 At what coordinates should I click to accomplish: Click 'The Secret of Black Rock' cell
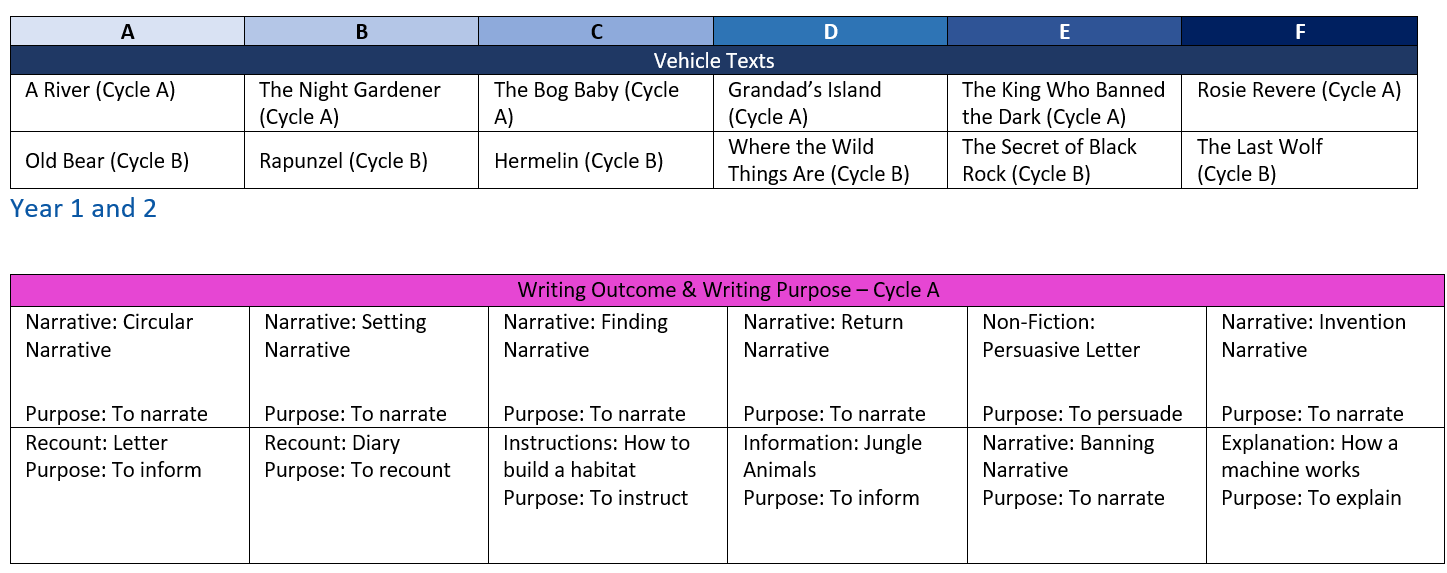[x=1049, y=160]
